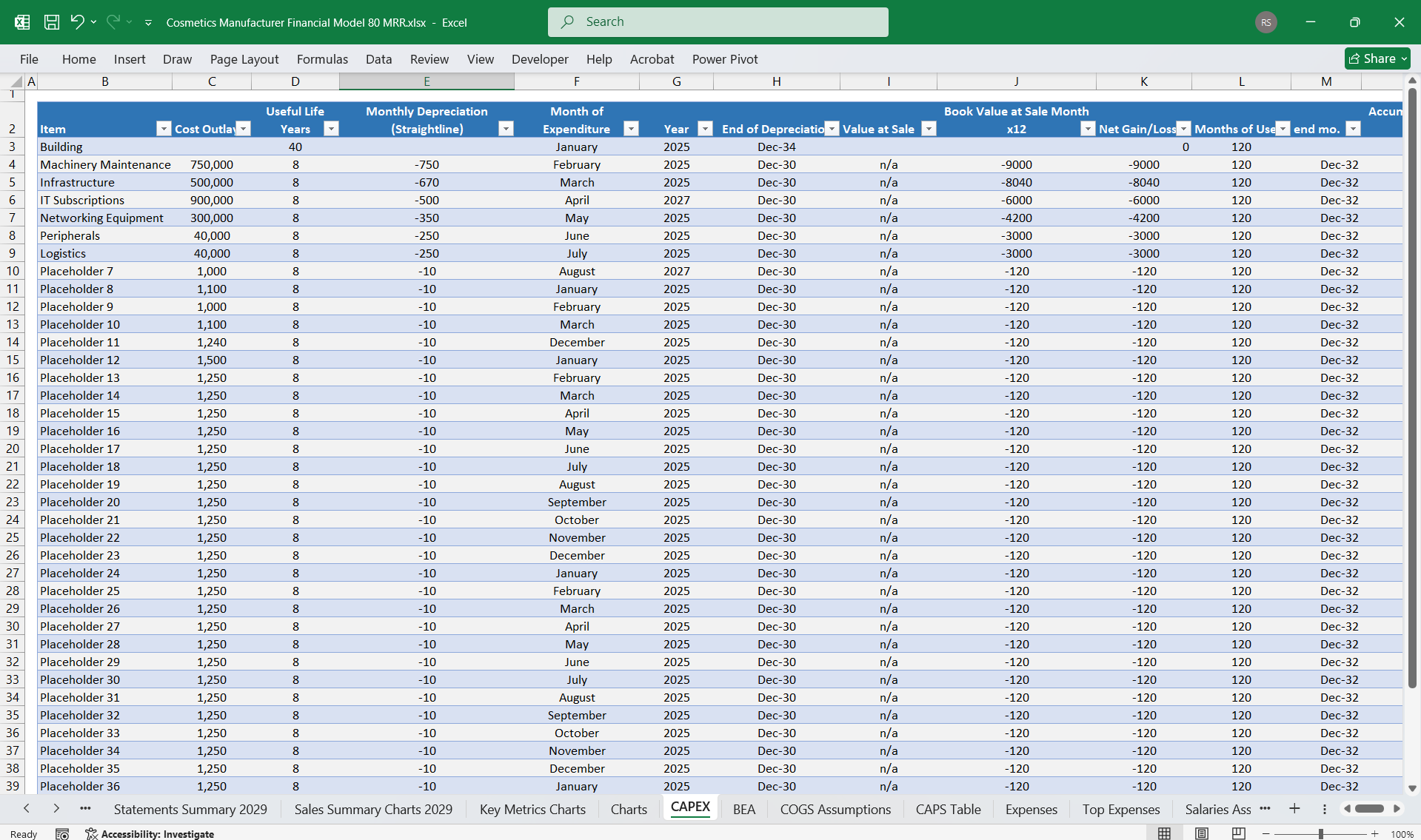This screenshot has height=840, width=1421.
Task: Start macro recording from status bar
Action: (62, 833)
